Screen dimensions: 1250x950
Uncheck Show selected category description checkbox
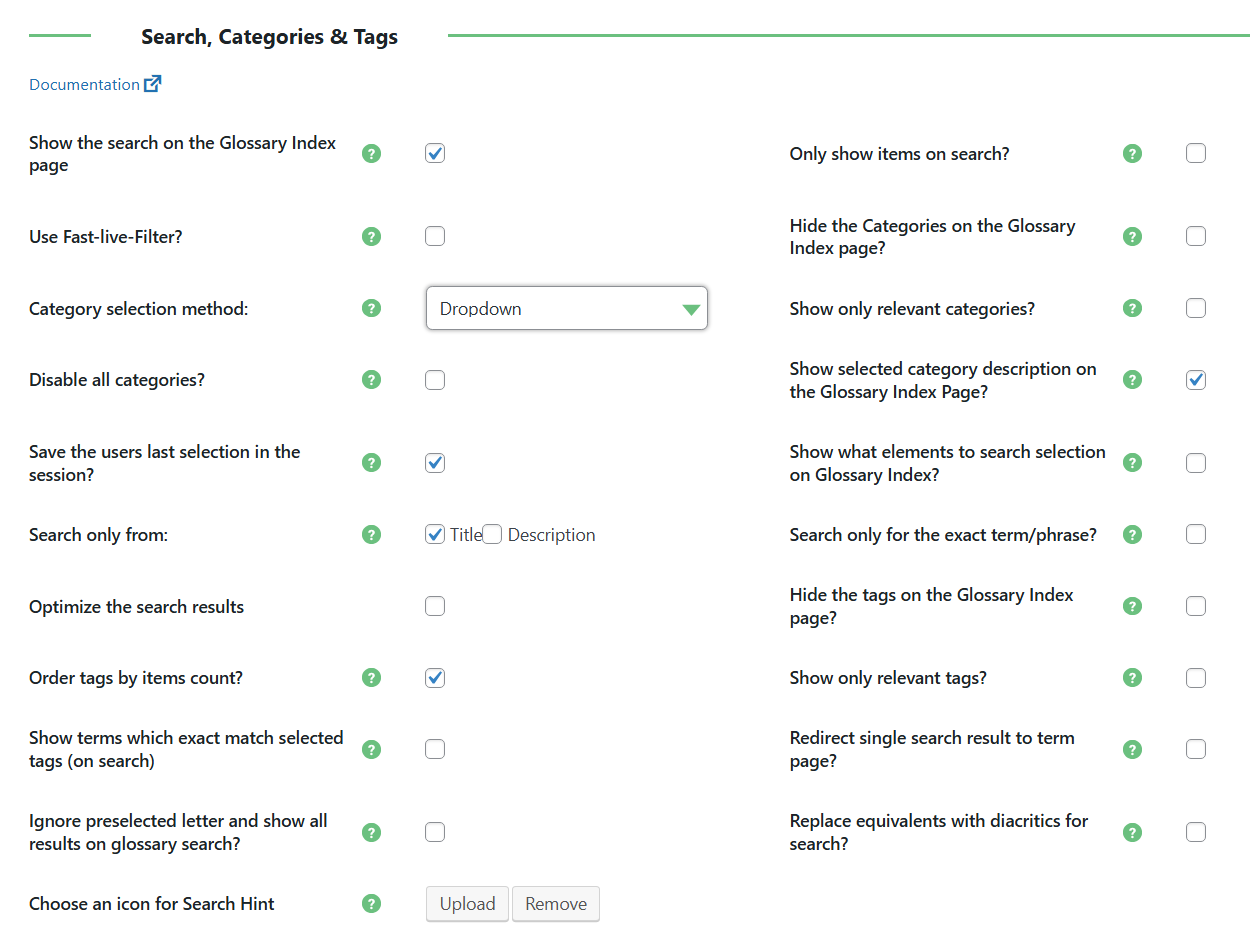tap(1196, 380)
